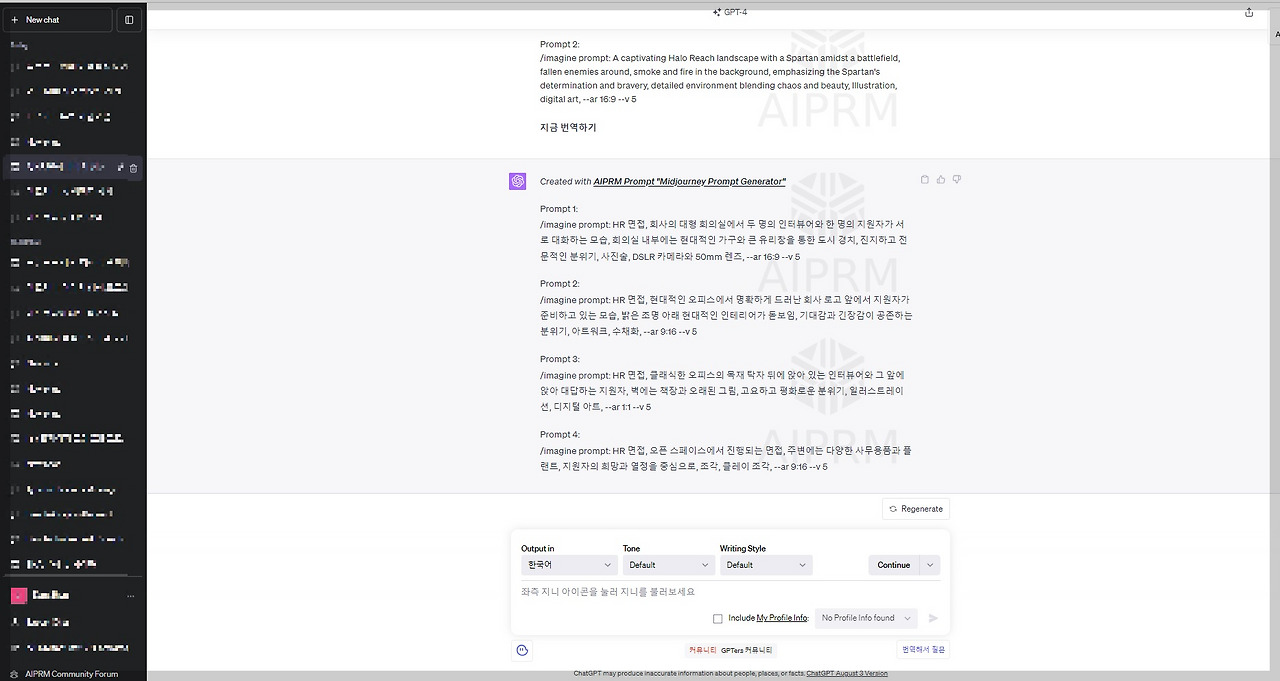
Task: Open the genie smiley icon
Action: coord(522,650)
